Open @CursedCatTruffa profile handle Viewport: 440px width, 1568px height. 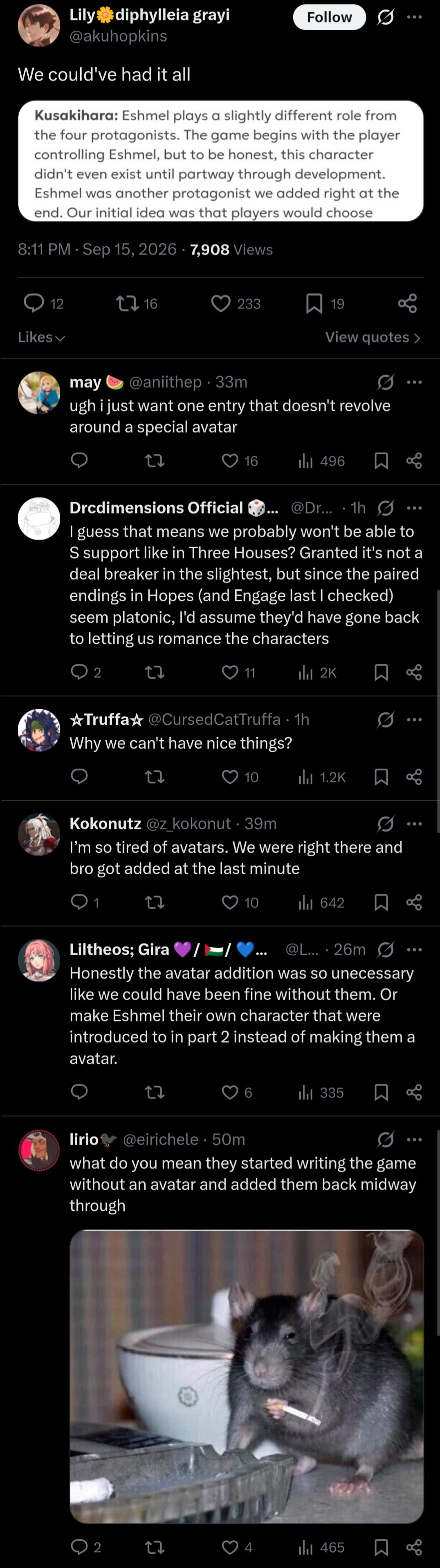click(214, 719)
